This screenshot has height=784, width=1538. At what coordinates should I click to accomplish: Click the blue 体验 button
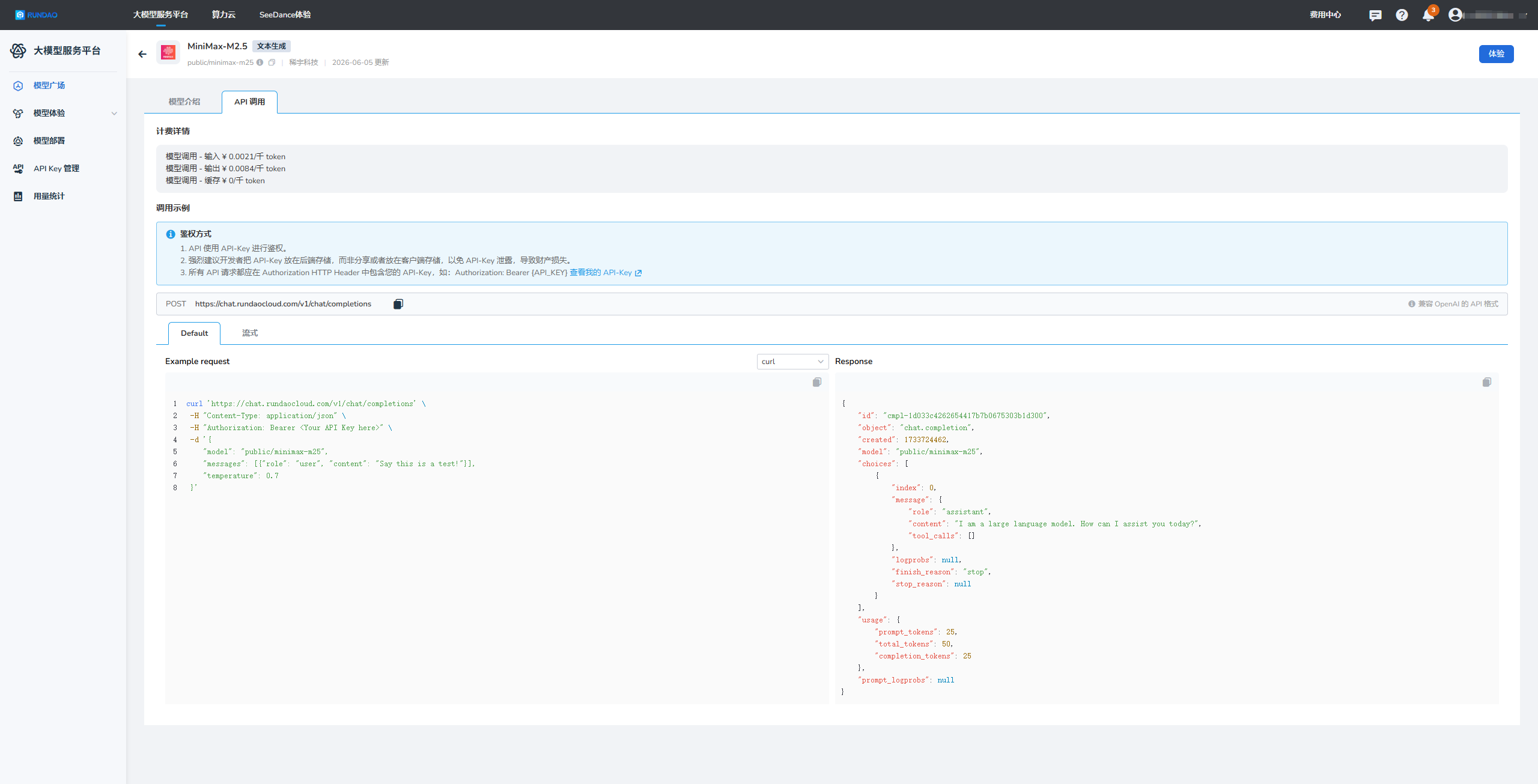[1496, 54]
